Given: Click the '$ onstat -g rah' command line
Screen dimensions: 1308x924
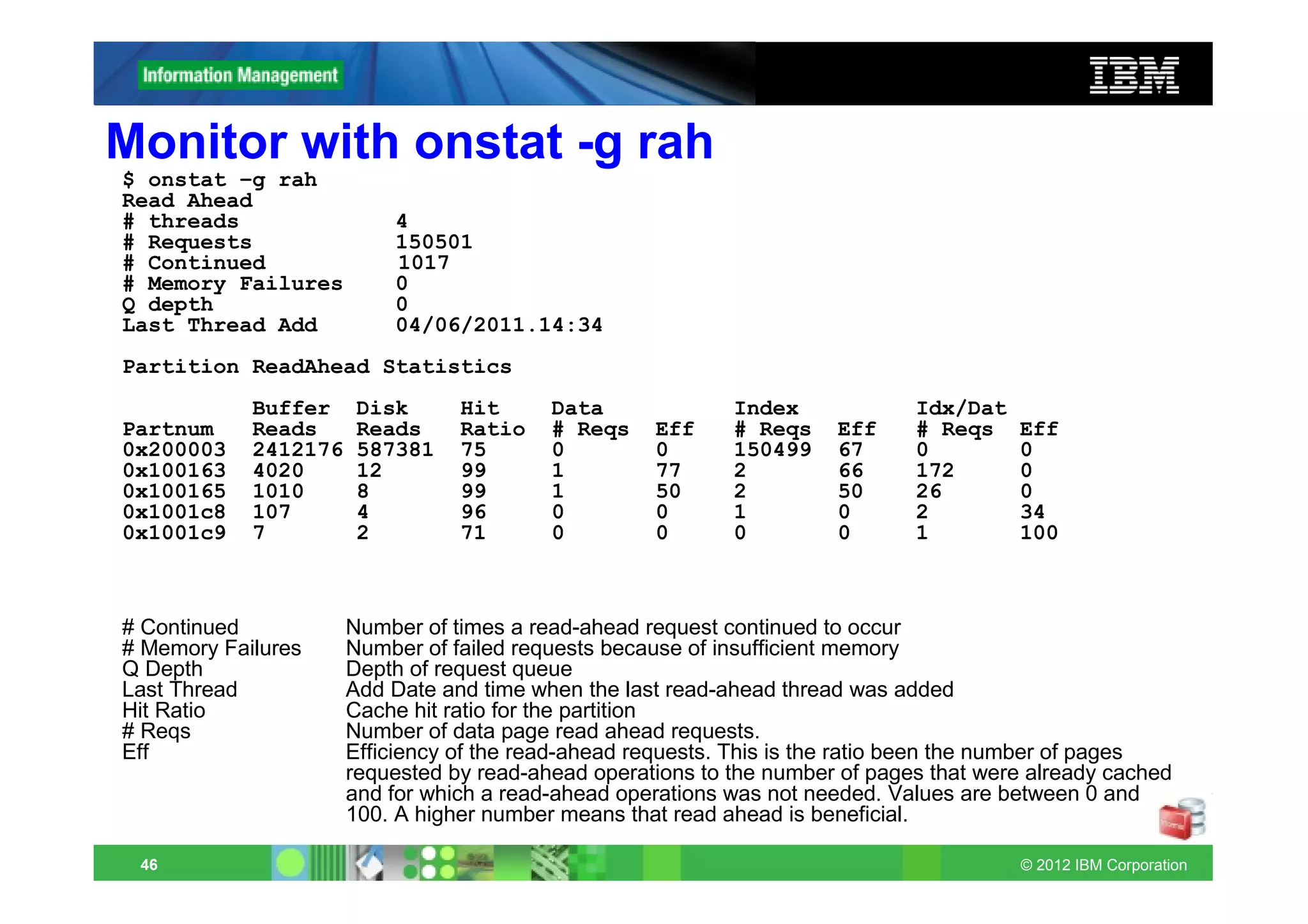Looking at the screenshot, I should point(220,180).
